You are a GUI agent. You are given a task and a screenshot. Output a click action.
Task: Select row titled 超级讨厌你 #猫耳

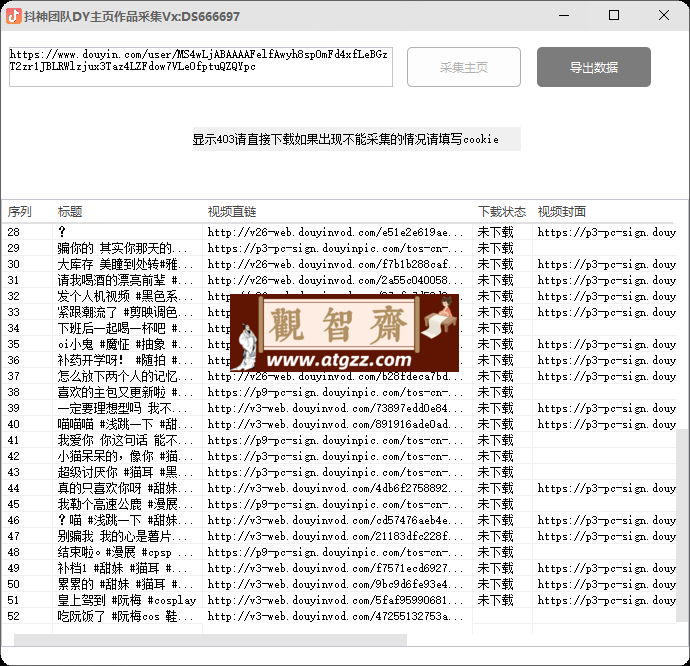pos(339,472)
